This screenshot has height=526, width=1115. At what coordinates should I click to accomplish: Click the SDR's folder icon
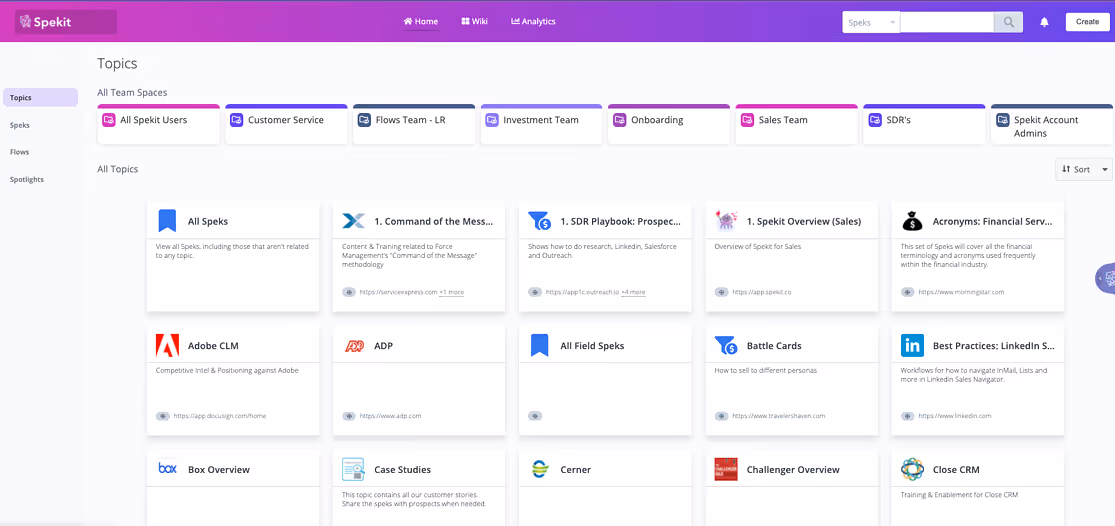(875, 120)
